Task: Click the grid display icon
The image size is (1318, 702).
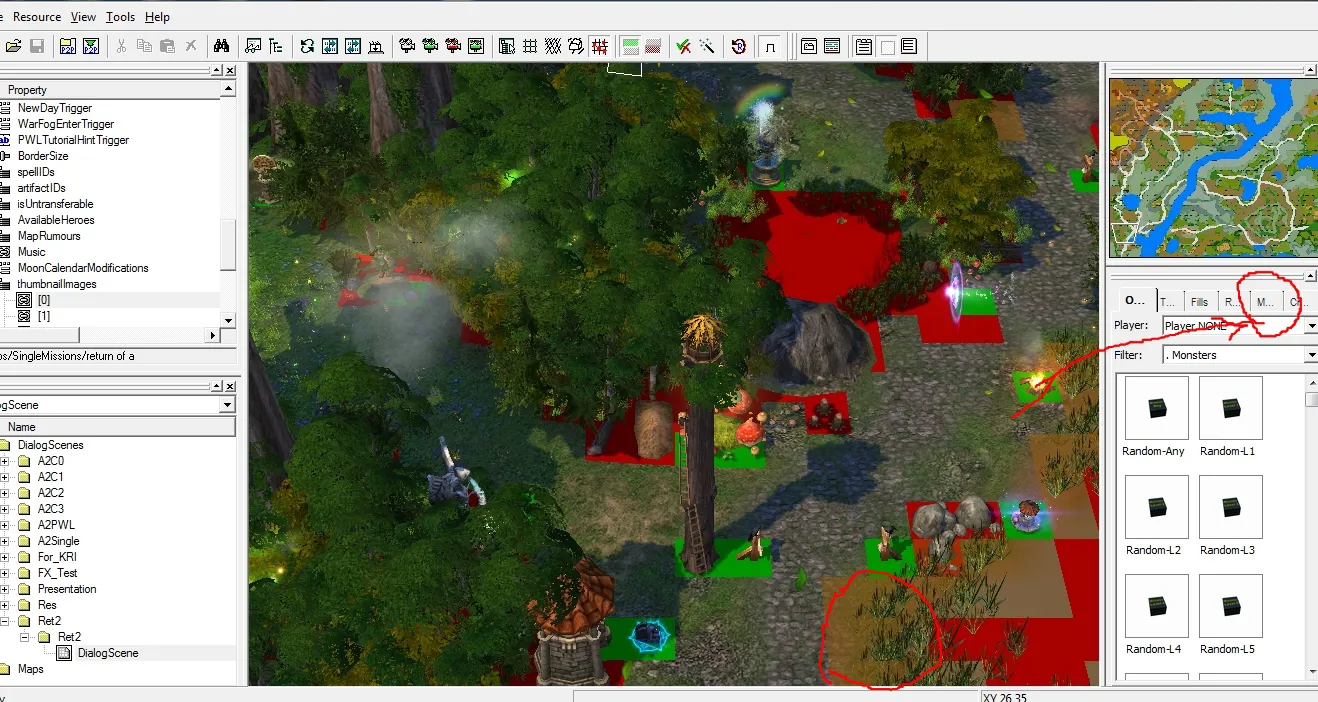Action: pos(530,46)
